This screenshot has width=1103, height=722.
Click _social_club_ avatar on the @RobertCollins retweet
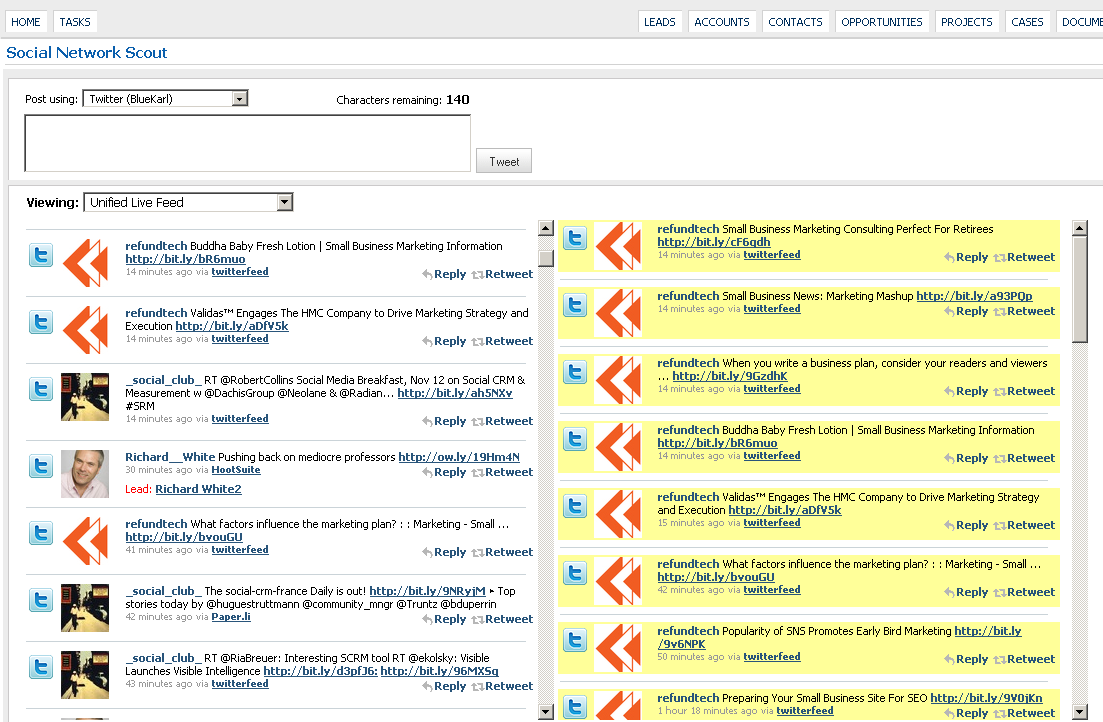(85, 397)
